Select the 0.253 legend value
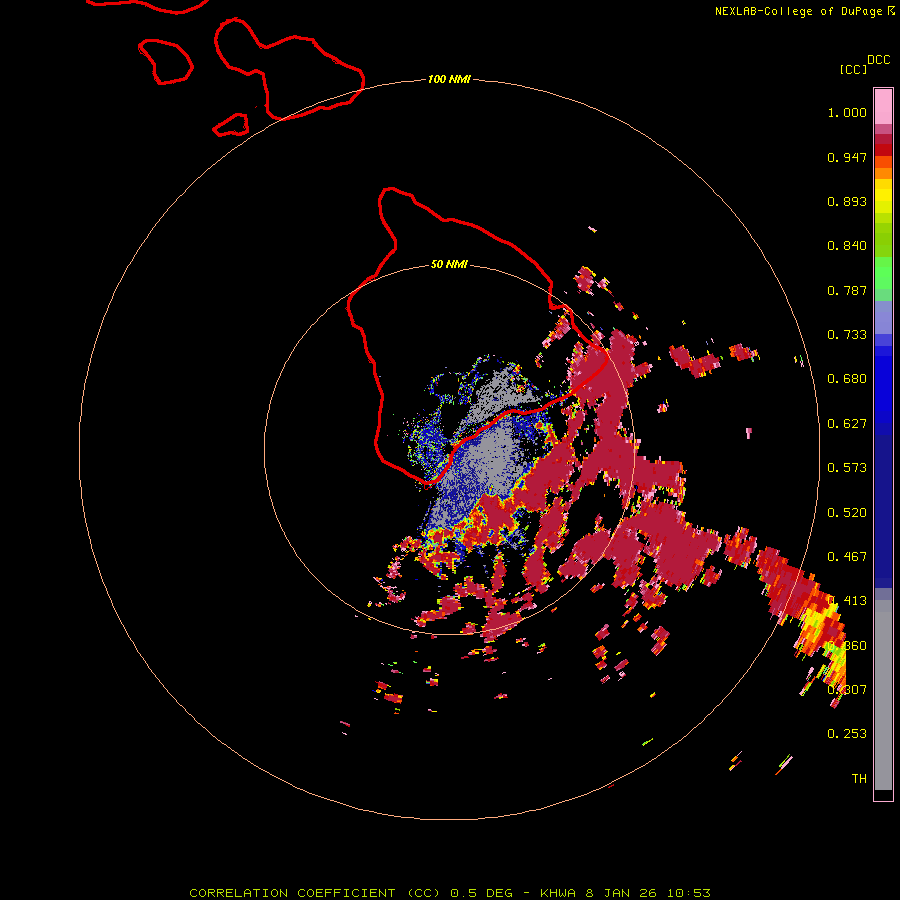The height and width of the screenshot is (900, 900). click(847, 734)
